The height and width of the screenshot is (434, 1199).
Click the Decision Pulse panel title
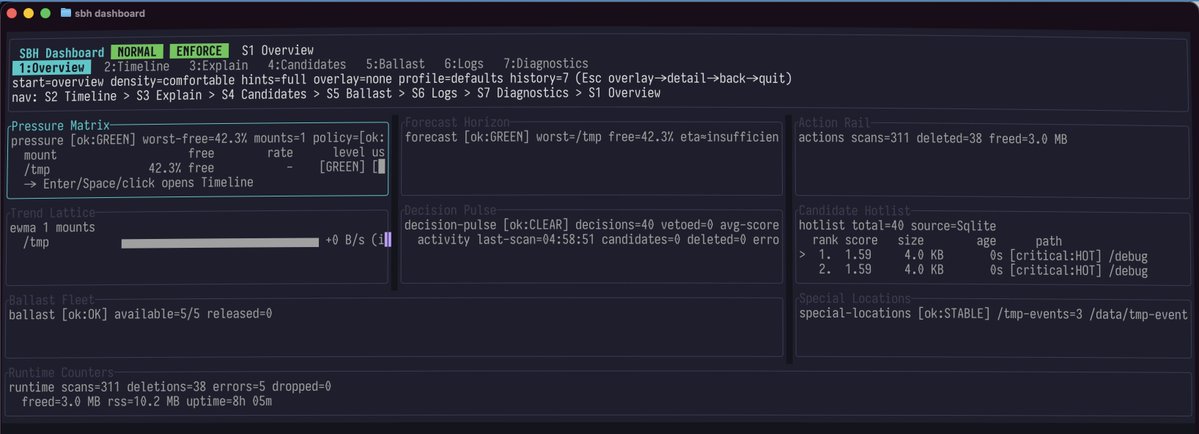coord(450,210)
